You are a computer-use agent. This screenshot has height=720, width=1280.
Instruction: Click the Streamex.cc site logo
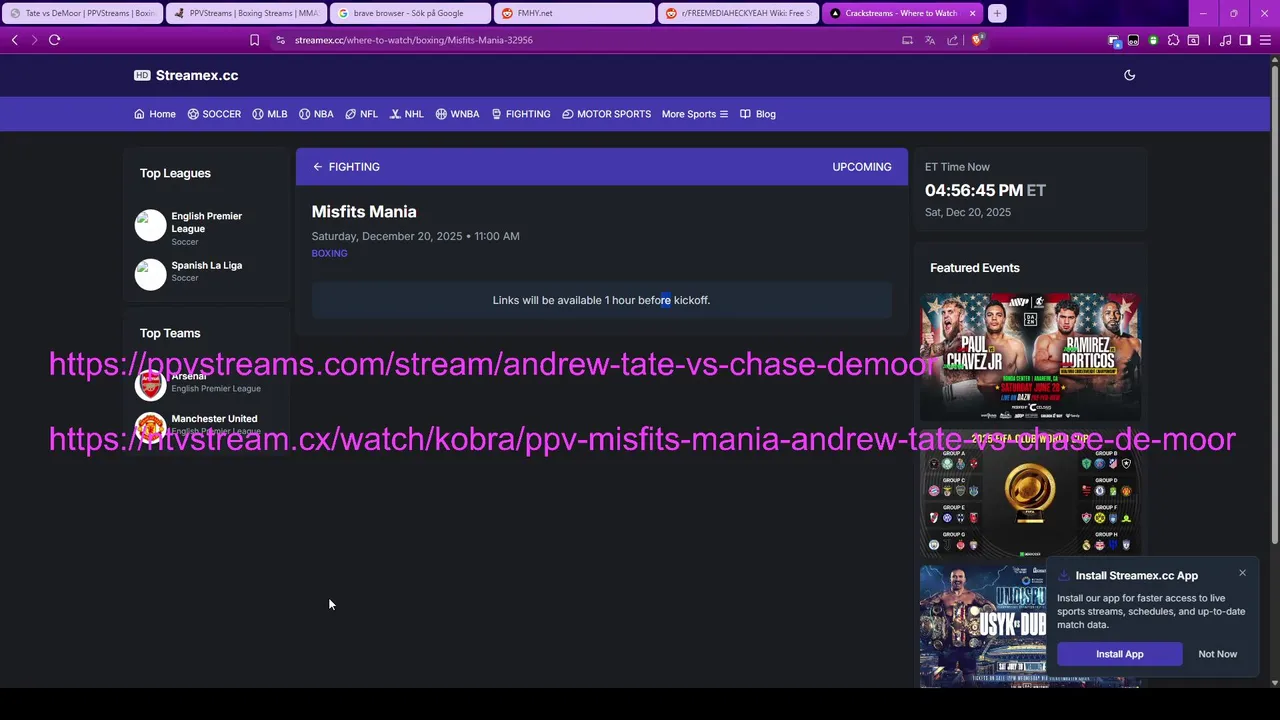pyautogui.click(x=186, y=75)
